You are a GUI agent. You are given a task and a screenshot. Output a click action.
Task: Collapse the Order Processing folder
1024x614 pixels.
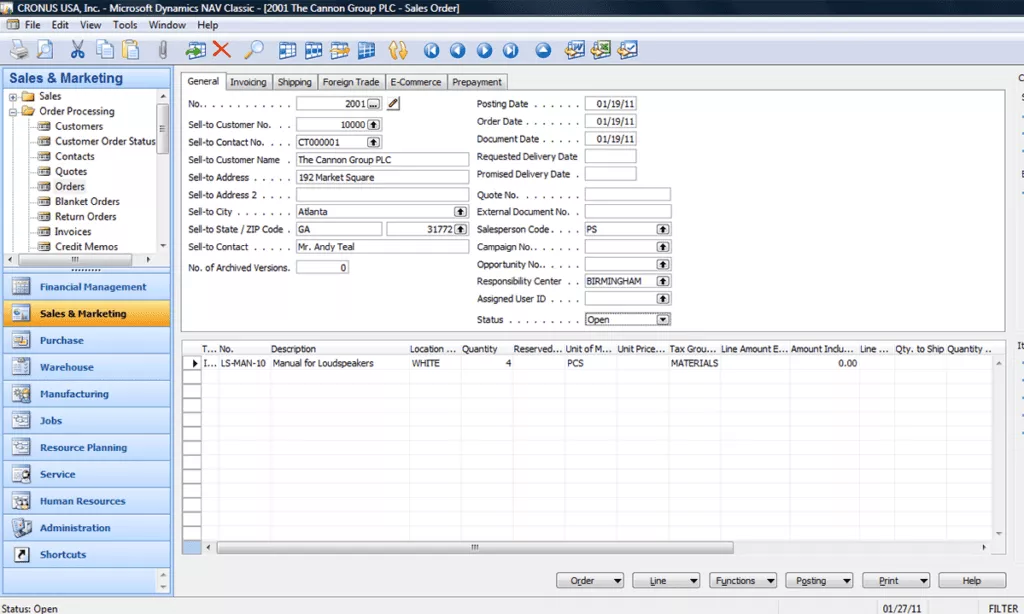(x=13, y=112)
